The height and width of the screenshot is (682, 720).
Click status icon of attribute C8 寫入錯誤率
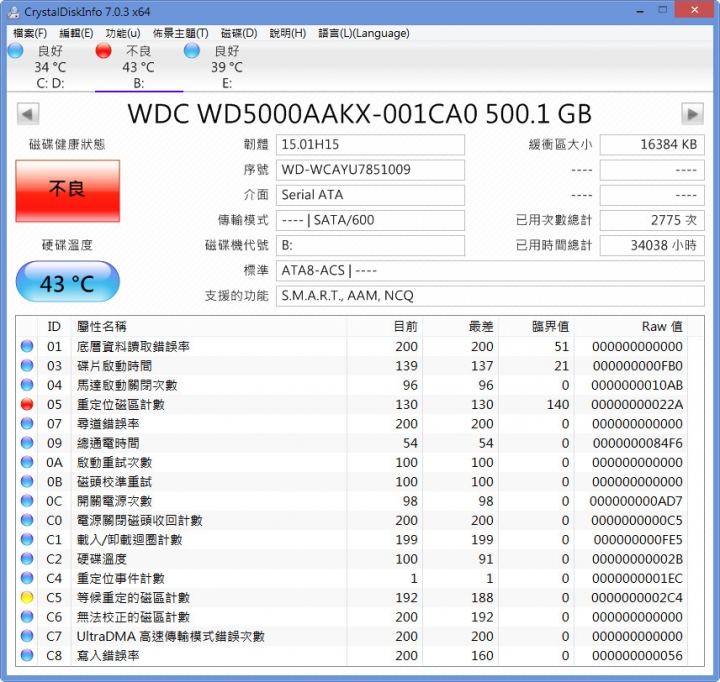[27, 655]
